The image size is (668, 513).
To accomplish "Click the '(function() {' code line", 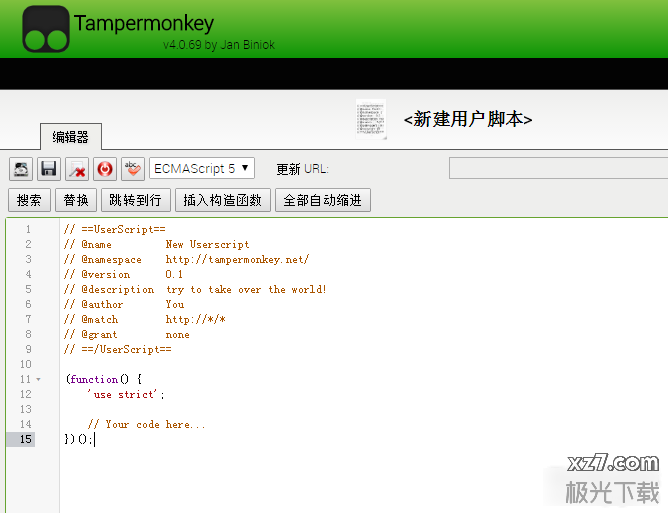I will (x=104, y=379).
